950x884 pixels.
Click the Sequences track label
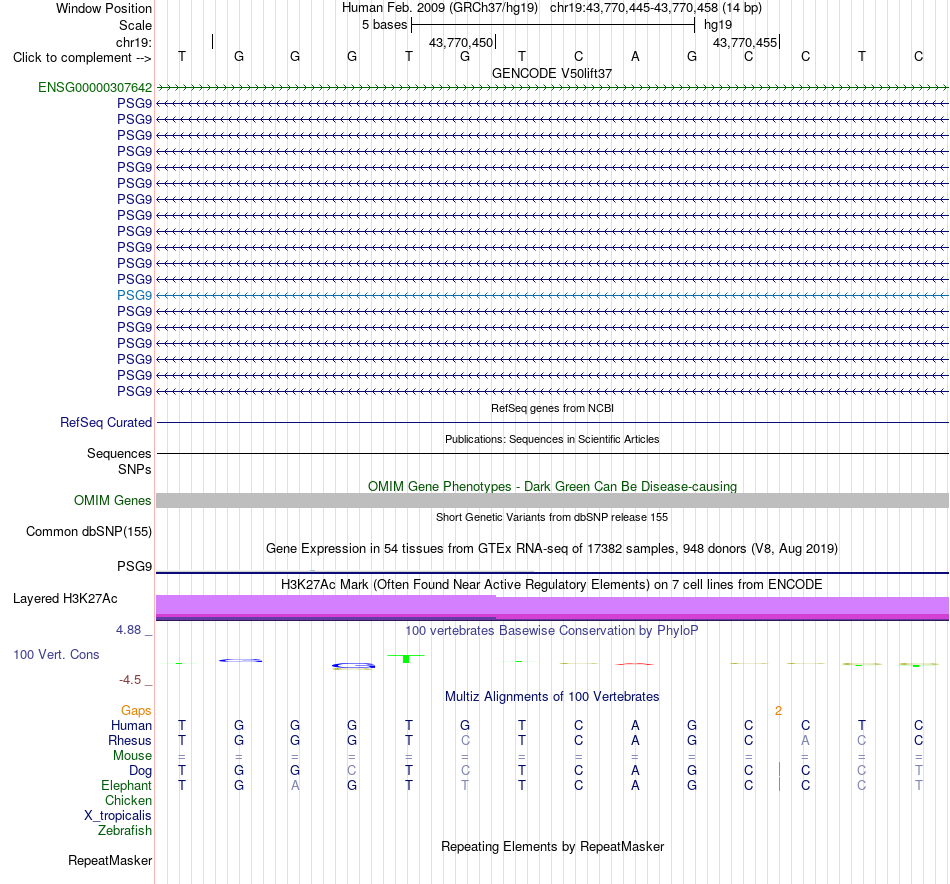[119, 453]
